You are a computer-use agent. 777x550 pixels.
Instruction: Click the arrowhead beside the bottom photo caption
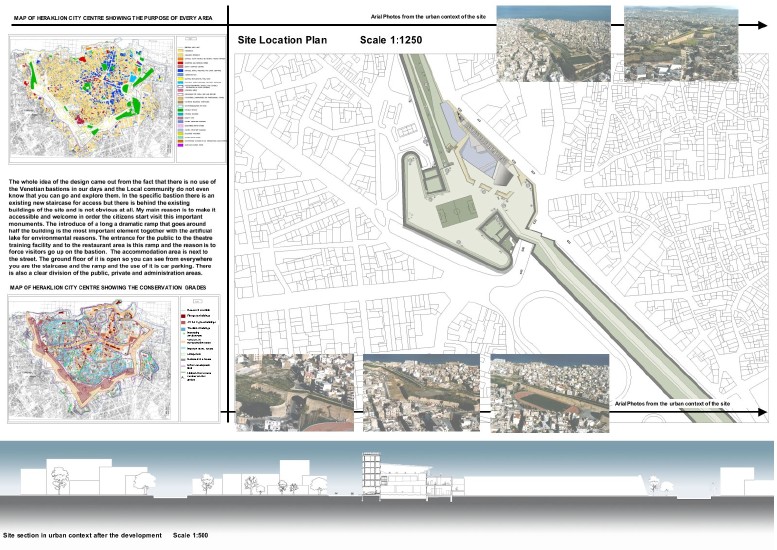(764, 410)
